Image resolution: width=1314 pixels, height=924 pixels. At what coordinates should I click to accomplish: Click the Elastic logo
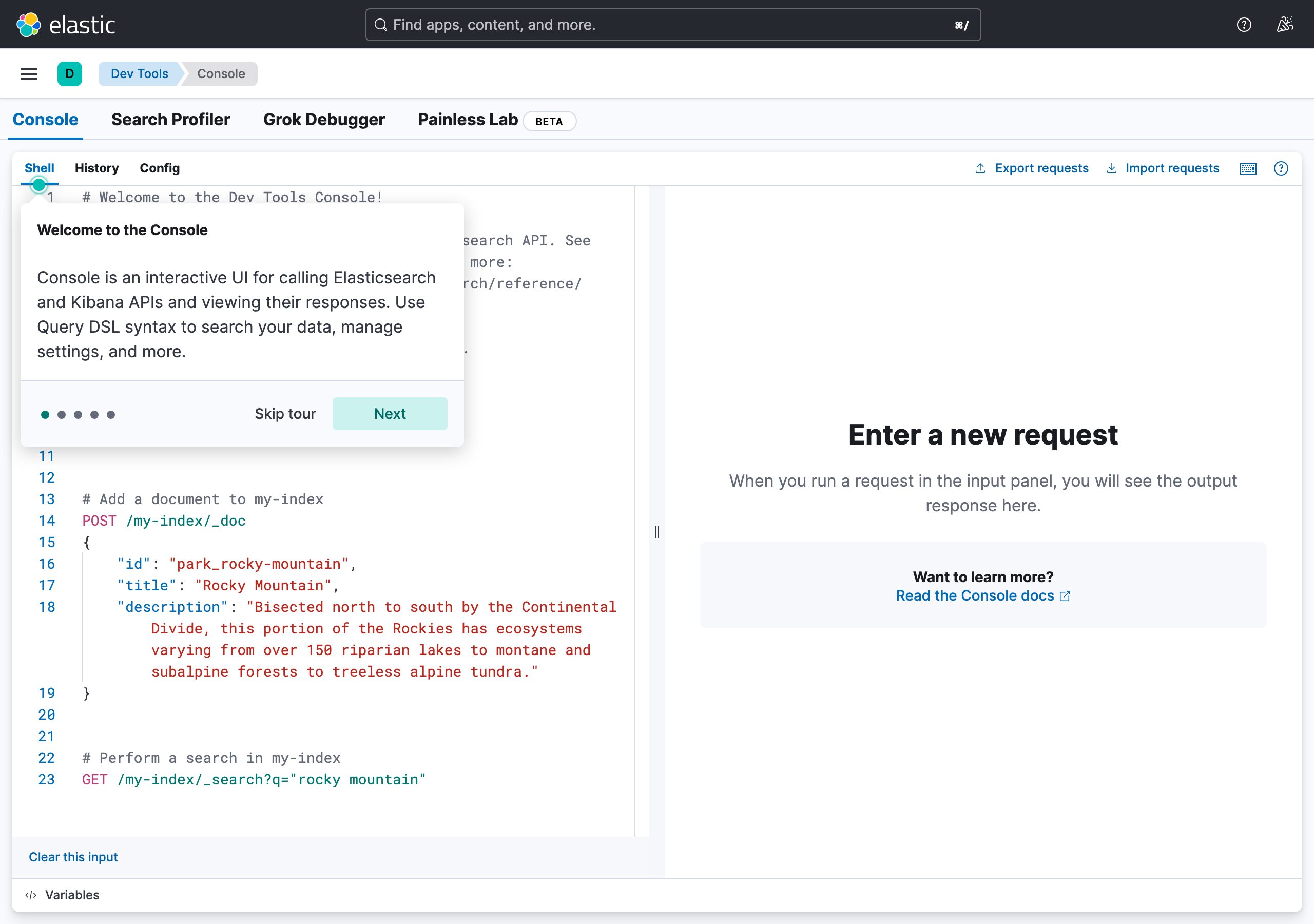click(65, 25)
